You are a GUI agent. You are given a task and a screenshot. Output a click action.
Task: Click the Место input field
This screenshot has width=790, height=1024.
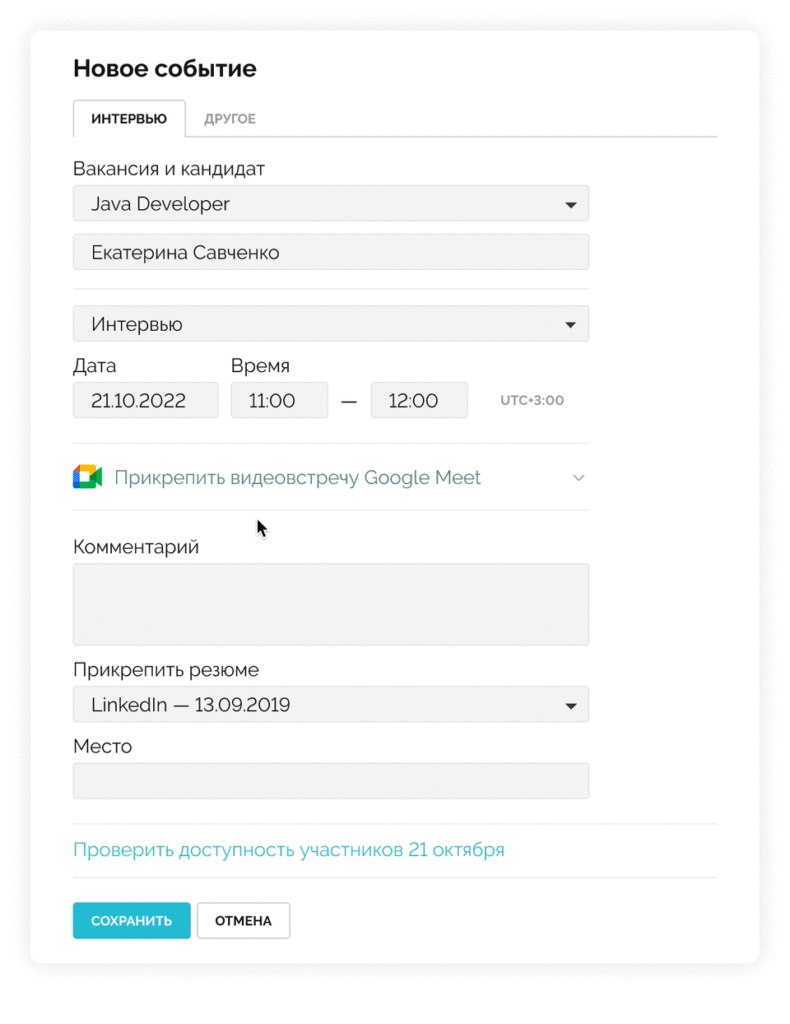330,781
